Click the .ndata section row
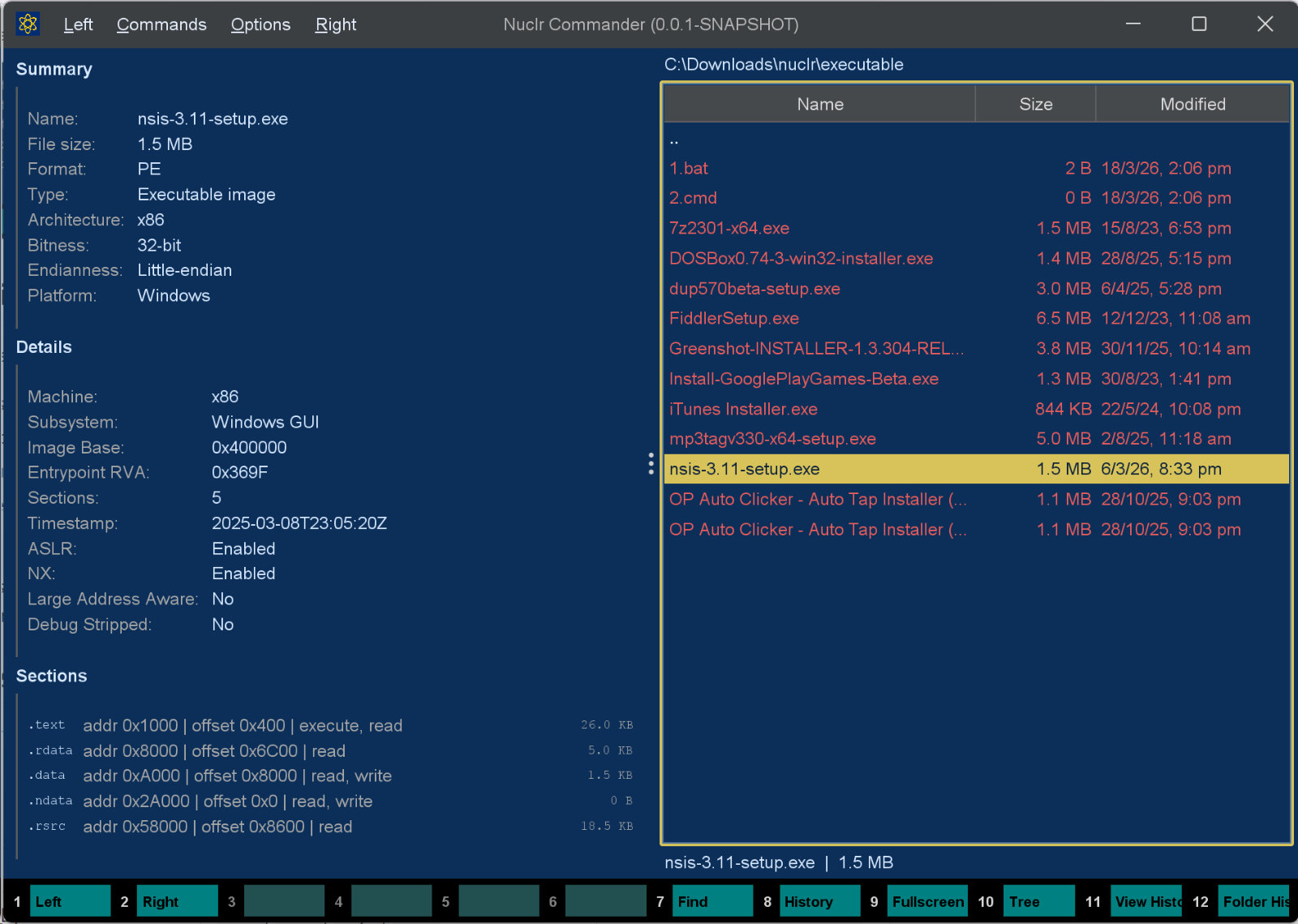Screen dimensions: 1298x924 tap(330, 802)
